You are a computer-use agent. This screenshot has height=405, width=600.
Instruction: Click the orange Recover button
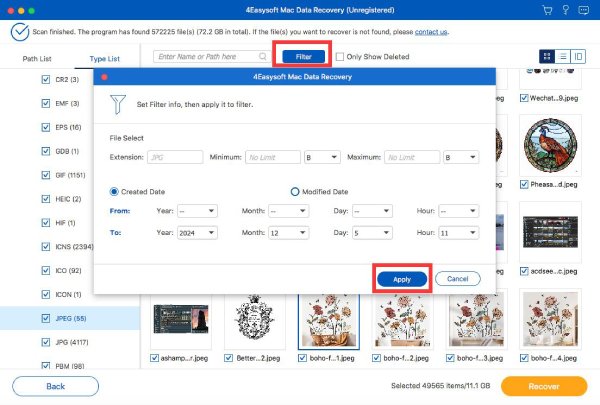coord(544,386)
